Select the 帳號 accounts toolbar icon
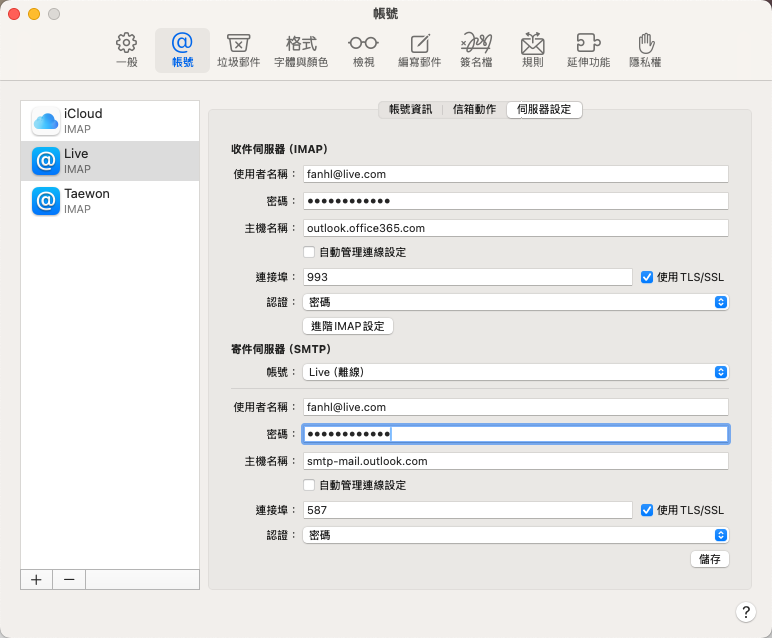 point(182,50)
